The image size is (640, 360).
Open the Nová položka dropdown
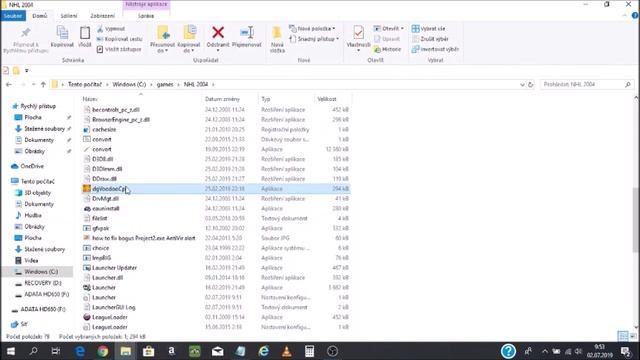pyautogui.click(x=312, y=29)
